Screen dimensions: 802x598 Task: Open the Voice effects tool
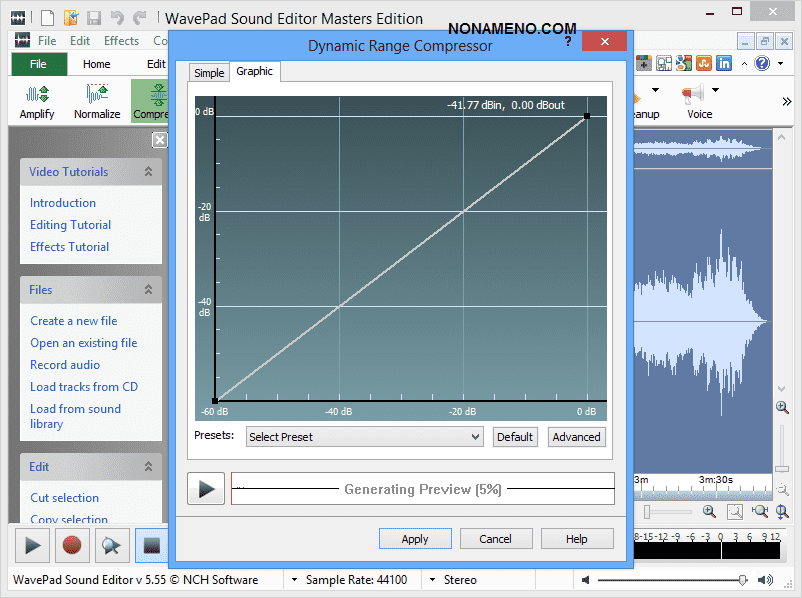pyautogui.click(x=699, y=100)
